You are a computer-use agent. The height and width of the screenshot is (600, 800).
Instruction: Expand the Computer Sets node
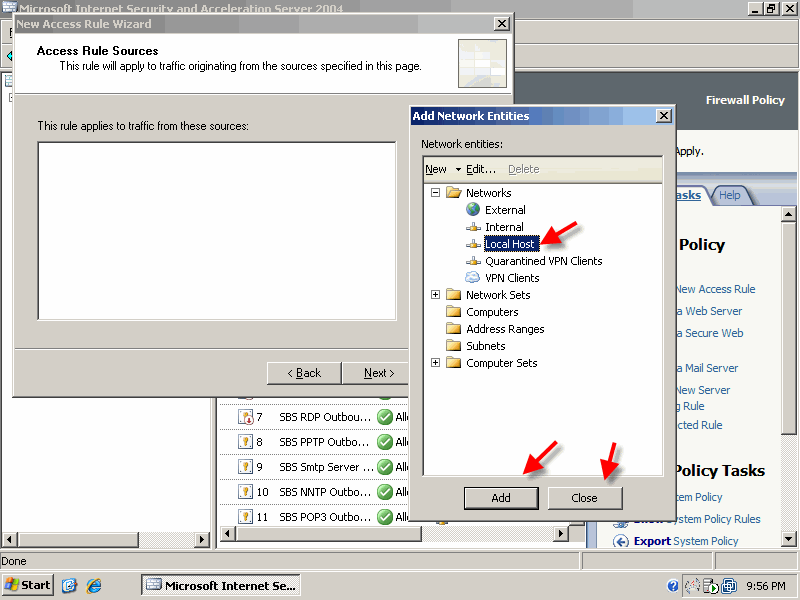click(435, 363)
